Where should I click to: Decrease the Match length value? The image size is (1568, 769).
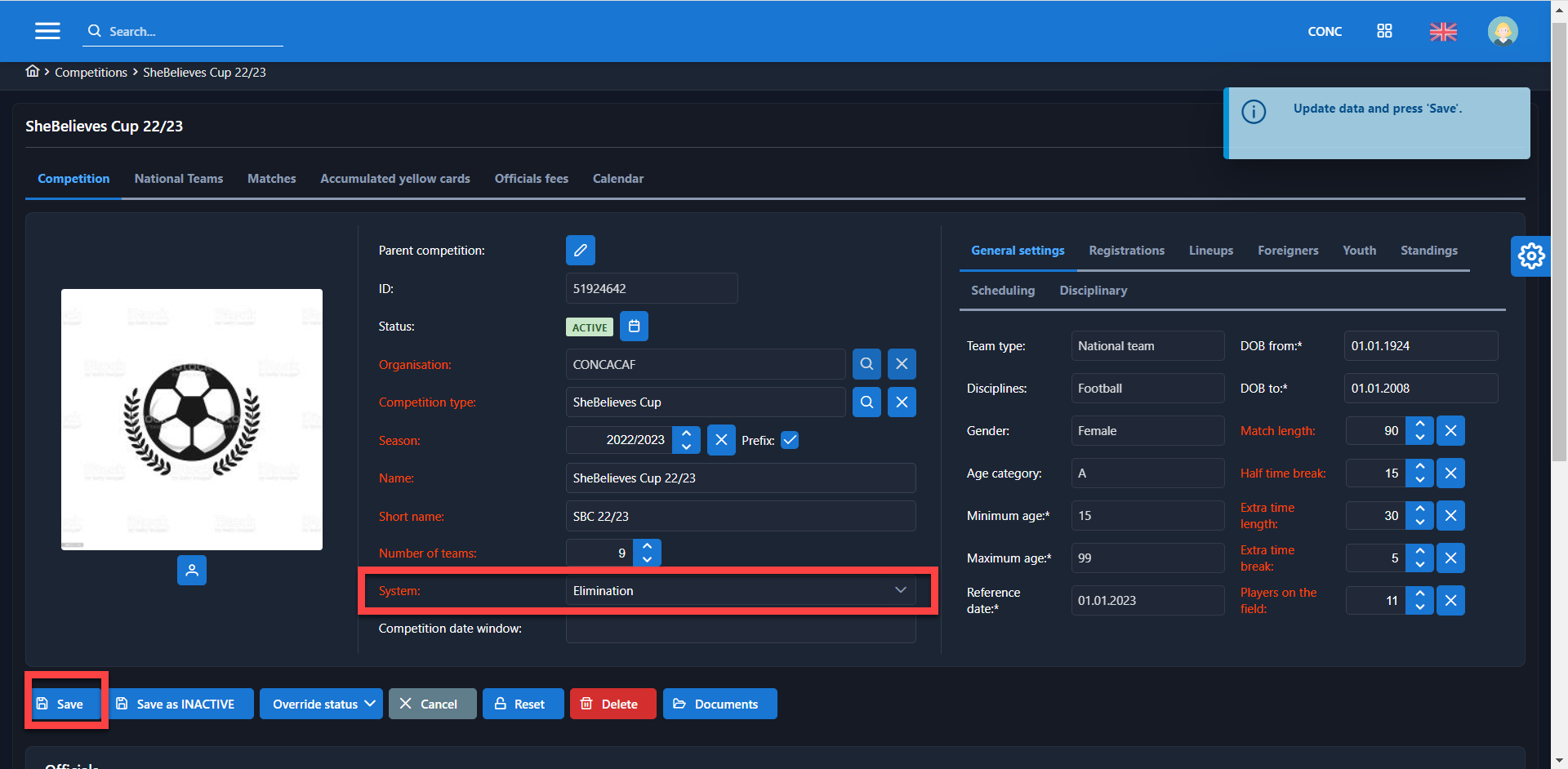pyautogui.click(x=1419, y=438)
